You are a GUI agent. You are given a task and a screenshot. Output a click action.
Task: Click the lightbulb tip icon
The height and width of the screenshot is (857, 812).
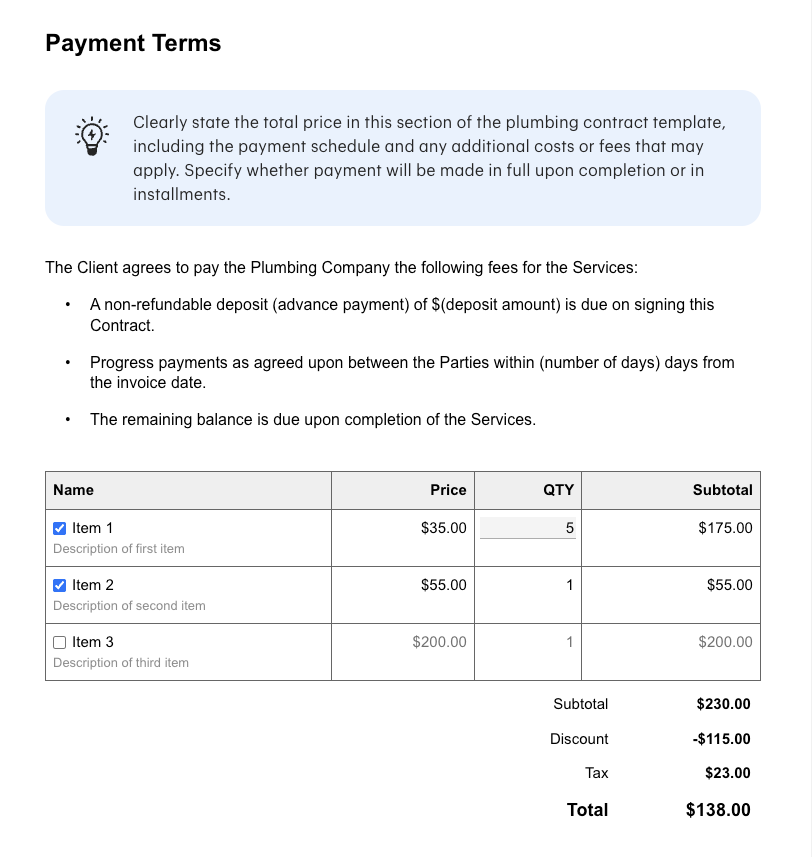point(91,135)
